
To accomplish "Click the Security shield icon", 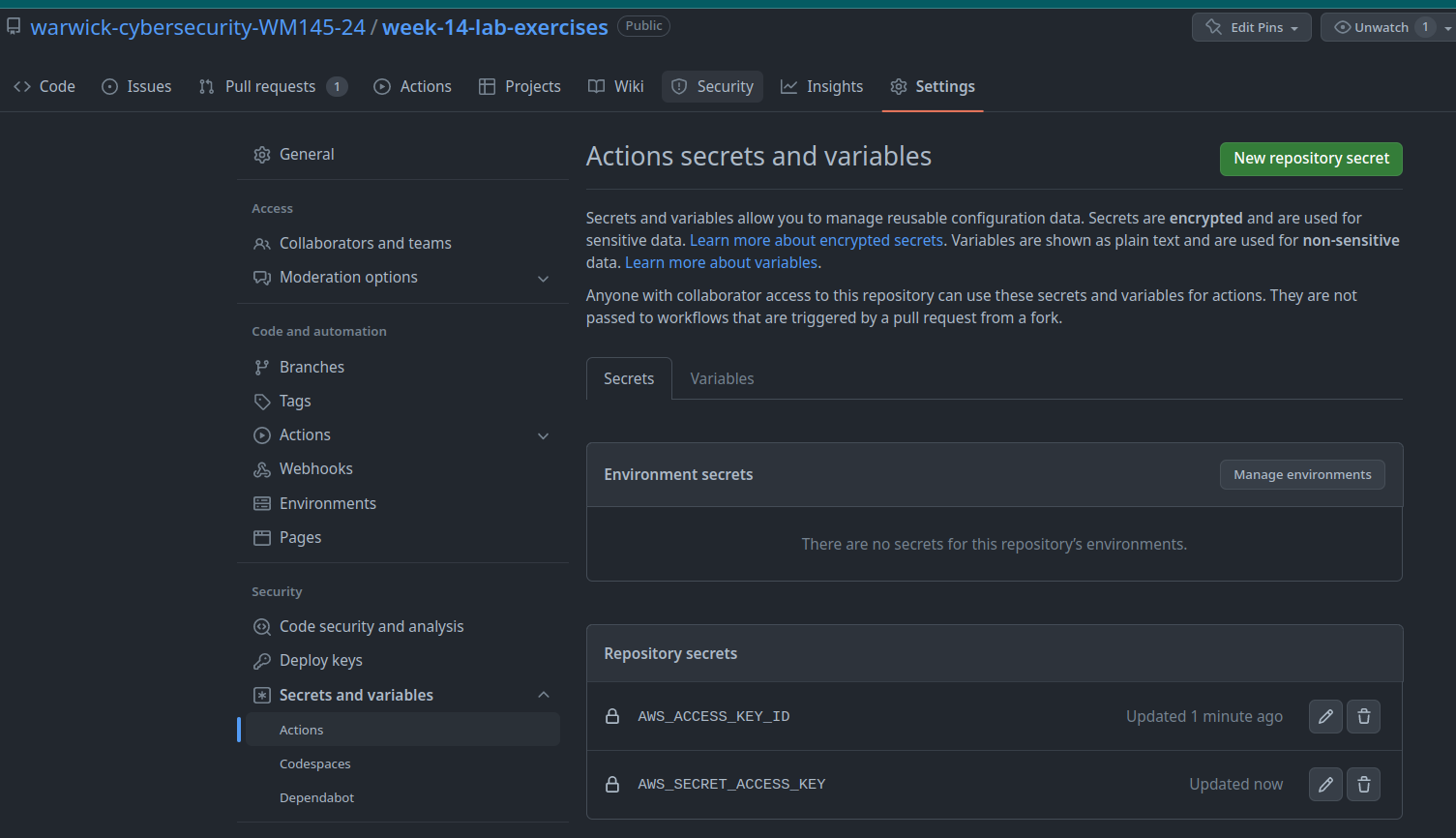I will coord(679,86).
